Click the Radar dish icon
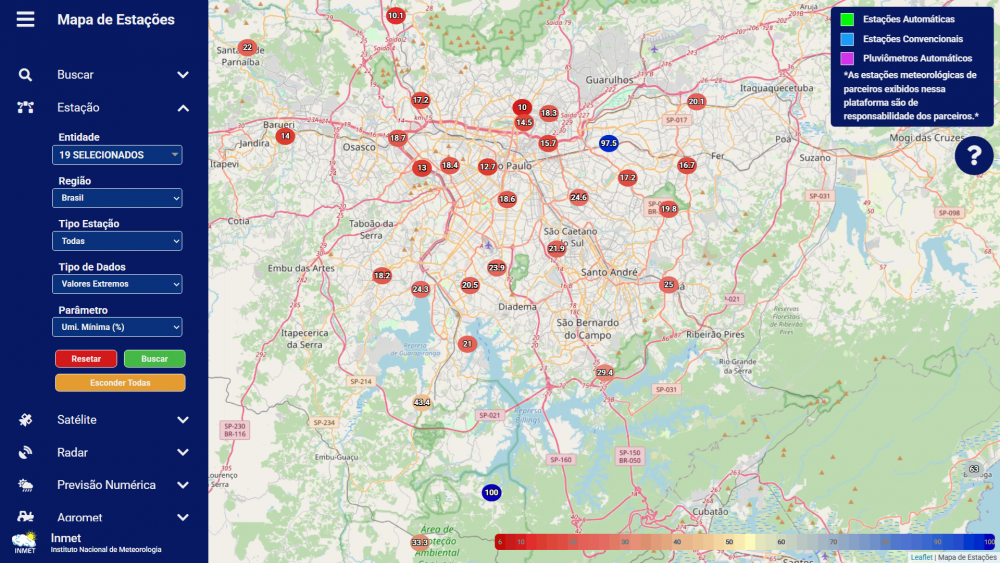The height and width of the screenshot is (563, 1000). [25, 452]
